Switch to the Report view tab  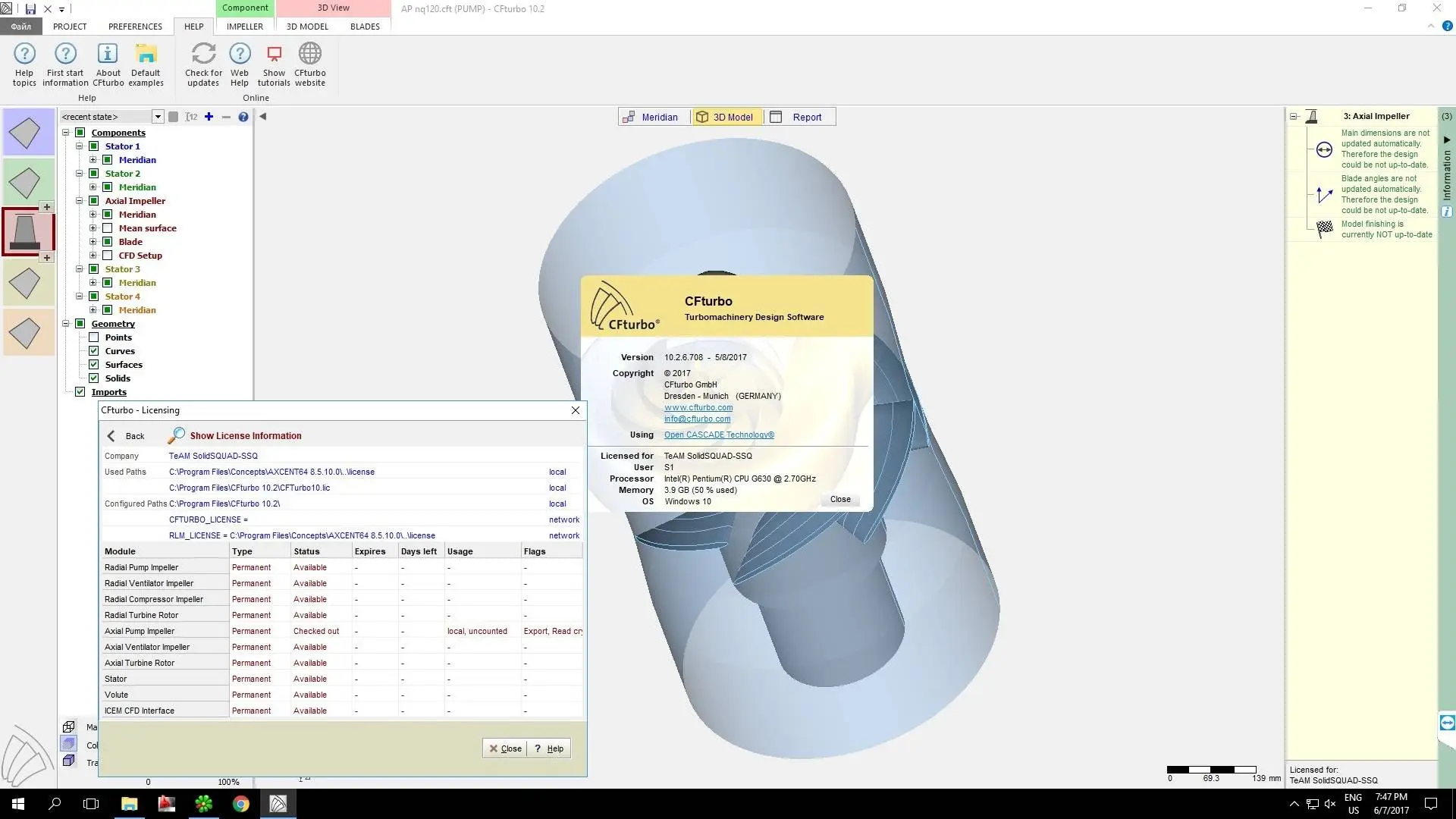tap(798, 117)
